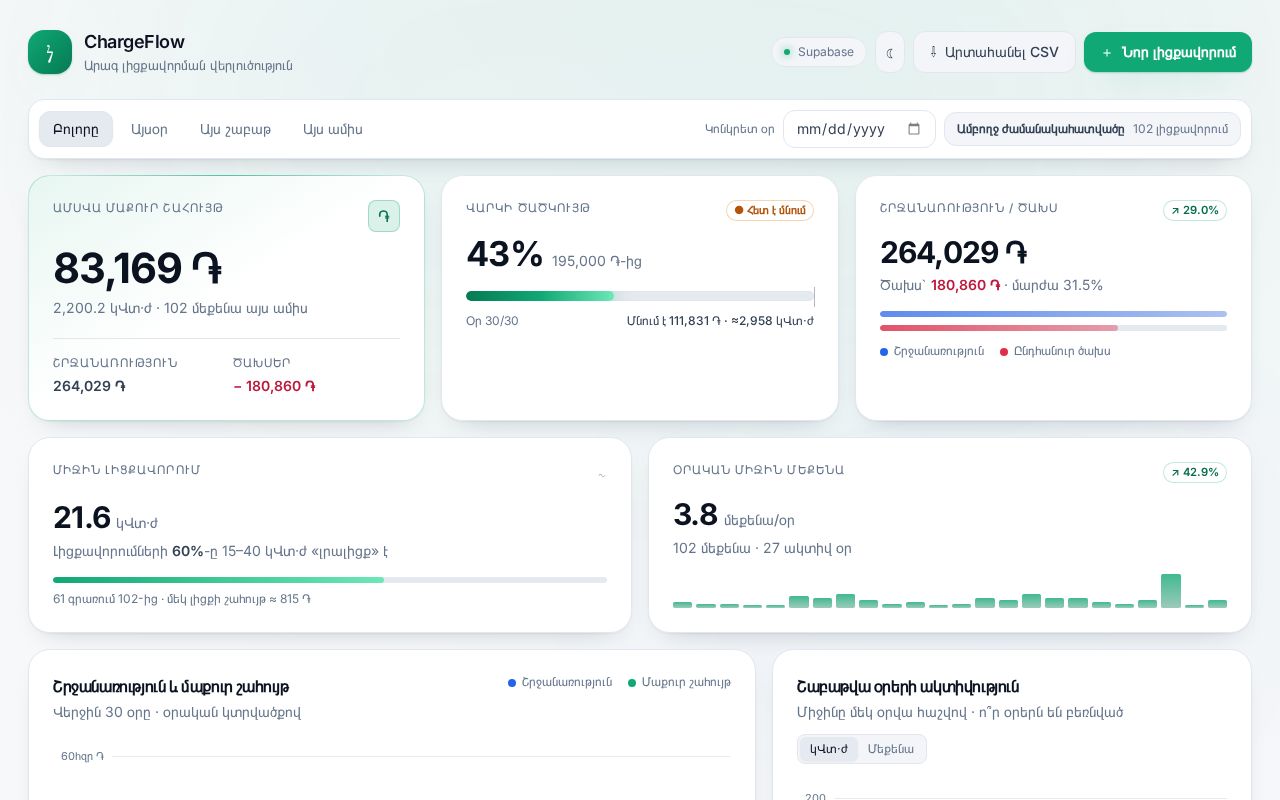Click the red expense progress bar

point(1053,328)
